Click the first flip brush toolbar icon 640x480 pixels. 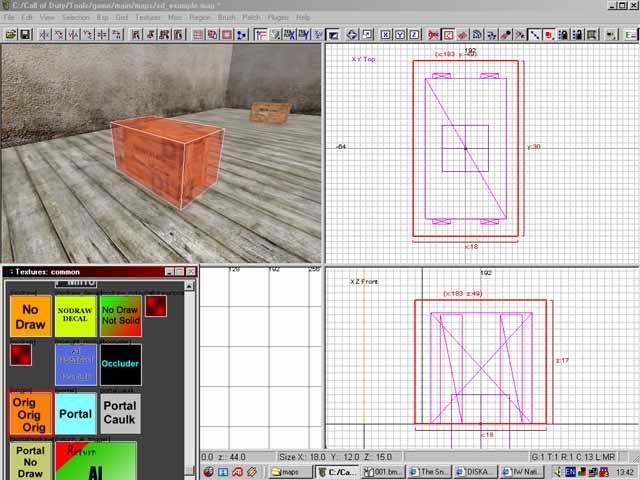point(45,34)
